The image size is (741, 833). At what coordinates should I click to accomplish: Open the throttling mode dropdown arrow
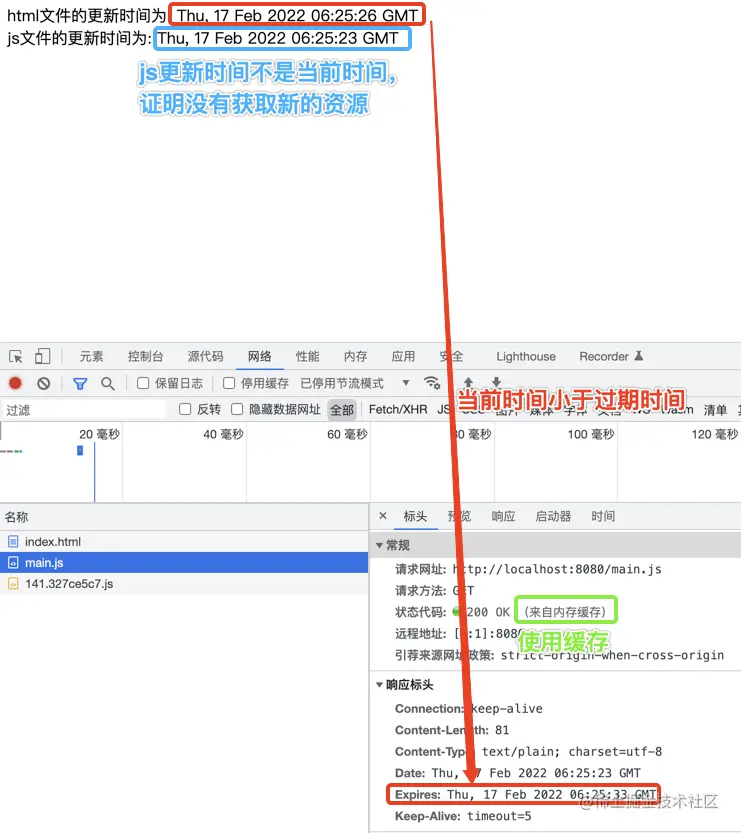[406, 383]
